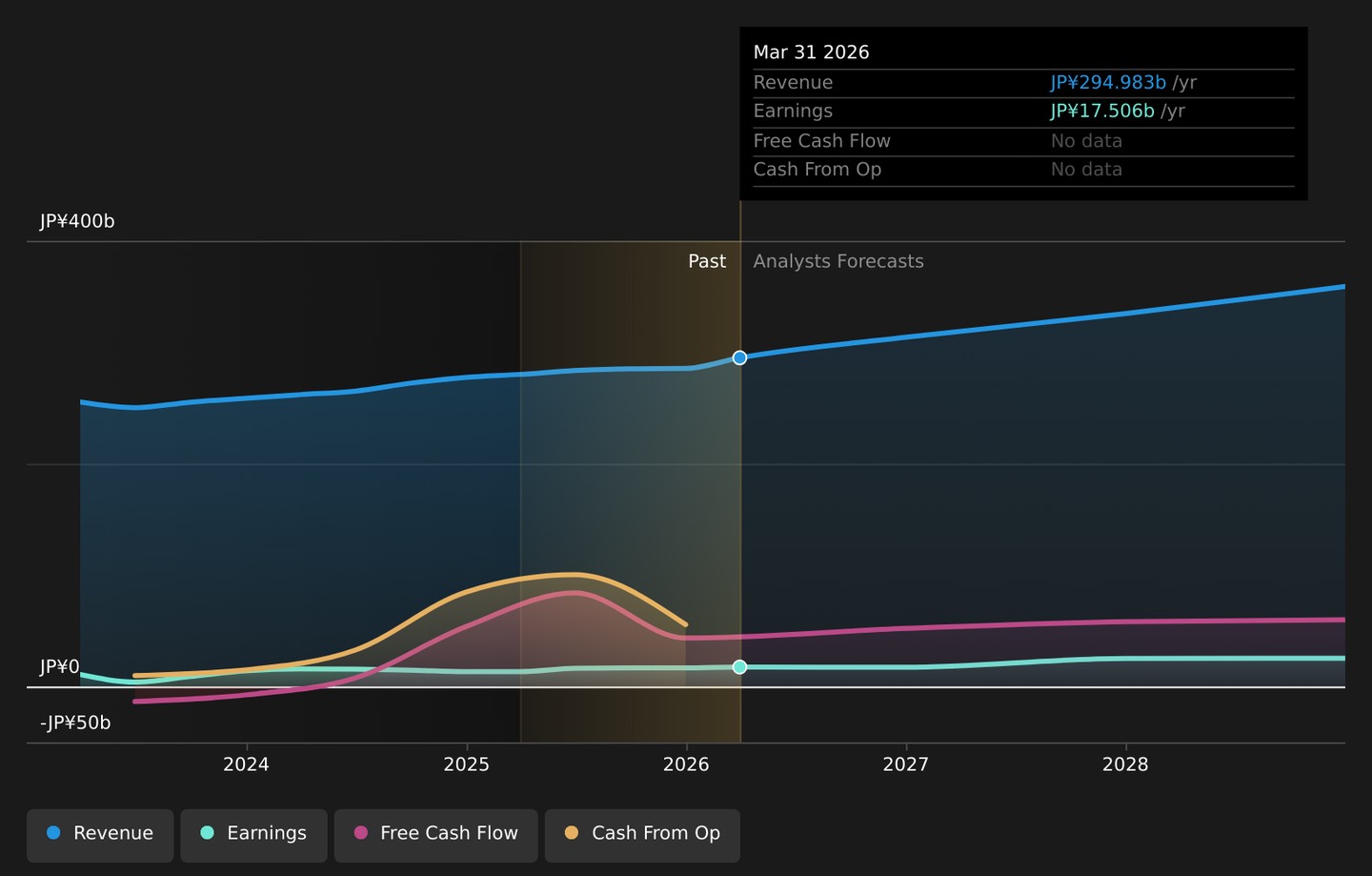Select the Earnings data point marker on chart
This screenshot has width=1372, height=876.
[739, 666]
